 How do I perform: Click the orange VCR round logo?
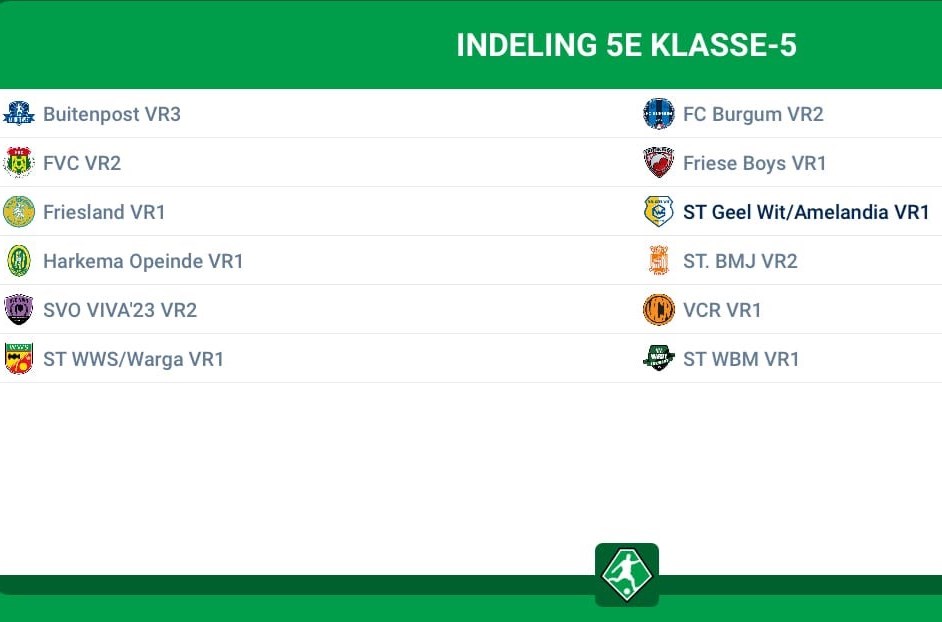point(658,309)
